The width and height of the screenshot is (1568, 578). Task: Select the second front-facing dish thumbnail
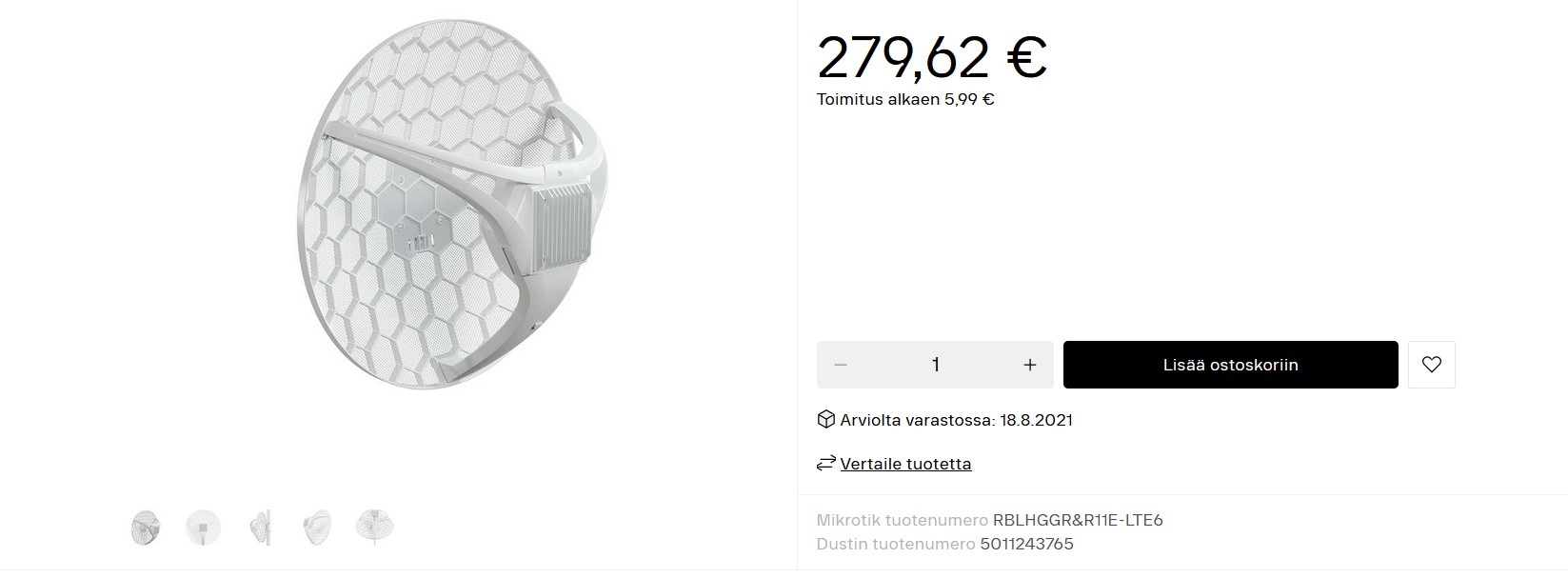point(203,527)
